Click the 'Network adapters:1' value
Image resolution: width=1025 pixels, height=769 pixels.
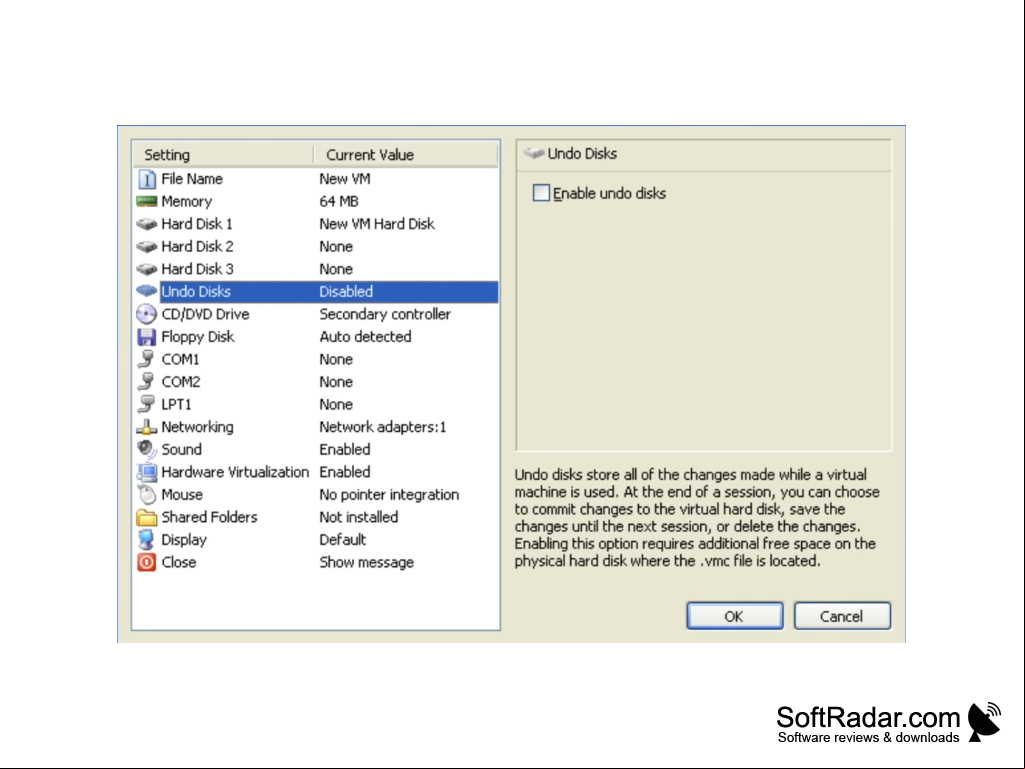[x=383, y=427]
